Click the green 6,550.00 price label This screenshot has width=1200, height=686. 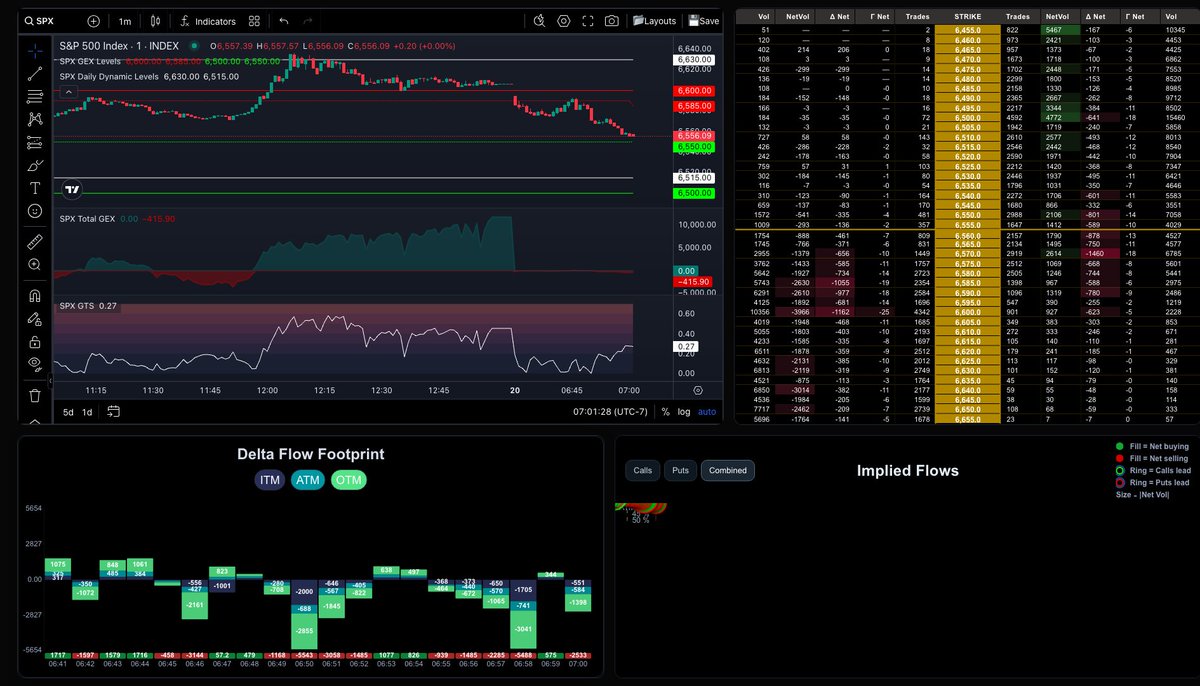pos(692,147)
